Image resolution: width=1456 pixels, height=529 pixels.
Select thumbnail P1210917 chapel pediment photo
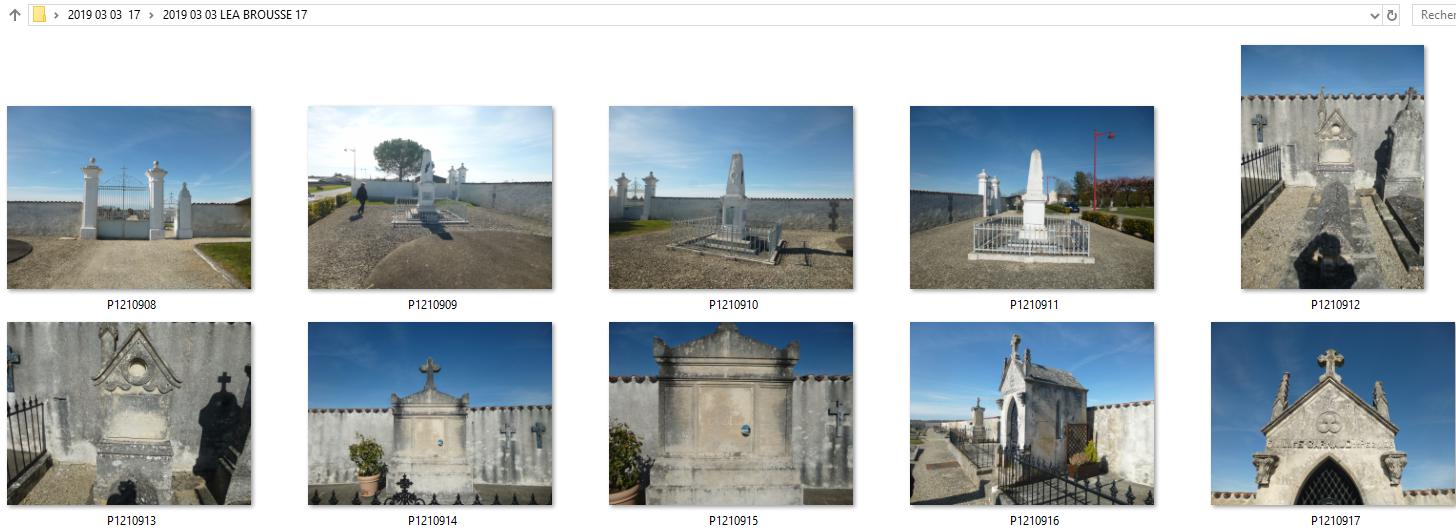click(x=1333, y=413)
